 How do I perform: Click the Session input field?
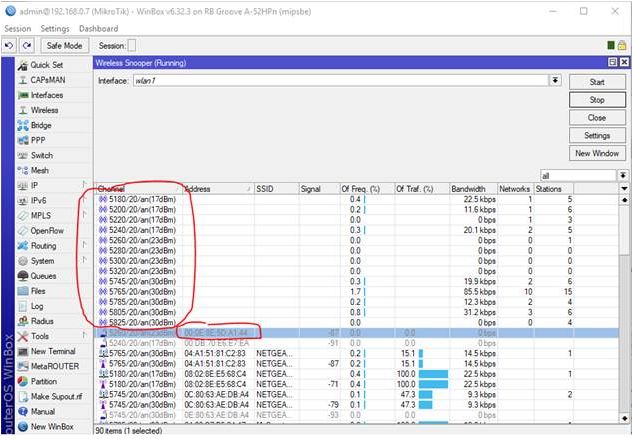coord(132,46)
